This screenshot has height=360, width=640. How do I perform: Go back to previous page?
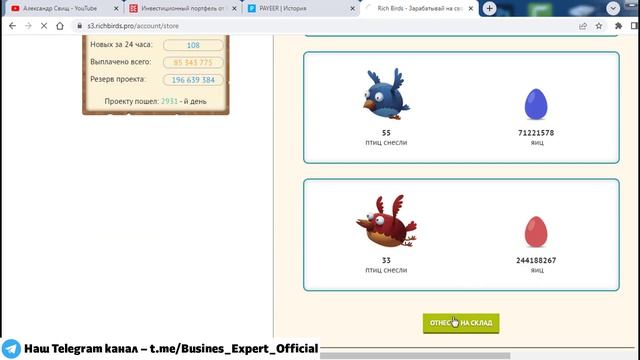click(13, 26)
